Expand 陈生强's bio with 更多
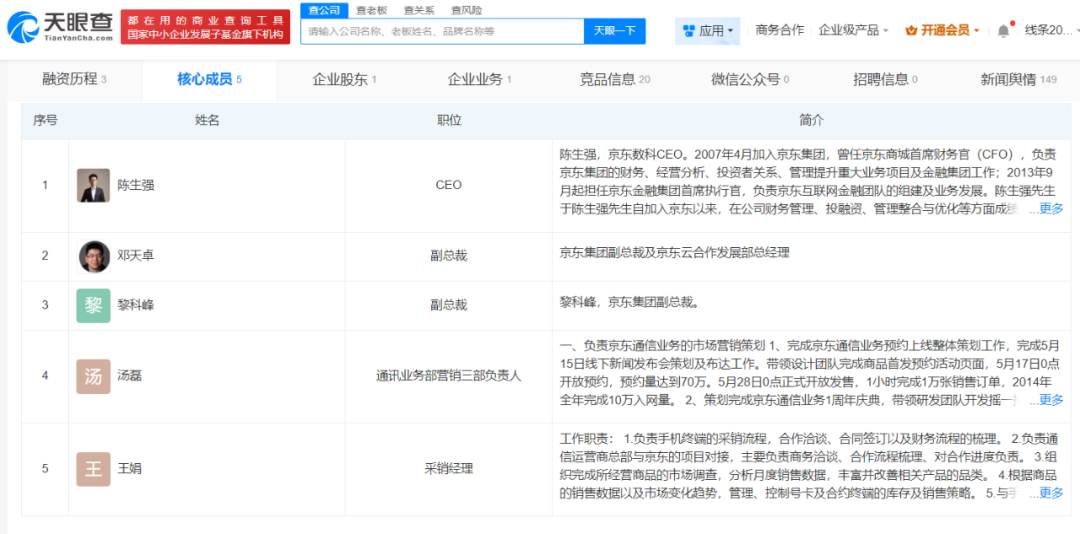1080x534 pixels. pyautogui.click(x=1050, y=209)
